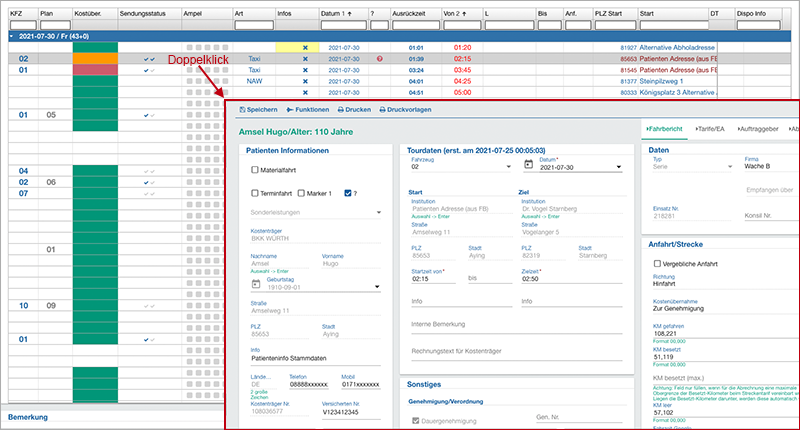Click the Drucken printer icon
This screenshot has height=430, width=800.
pos(341,109)
